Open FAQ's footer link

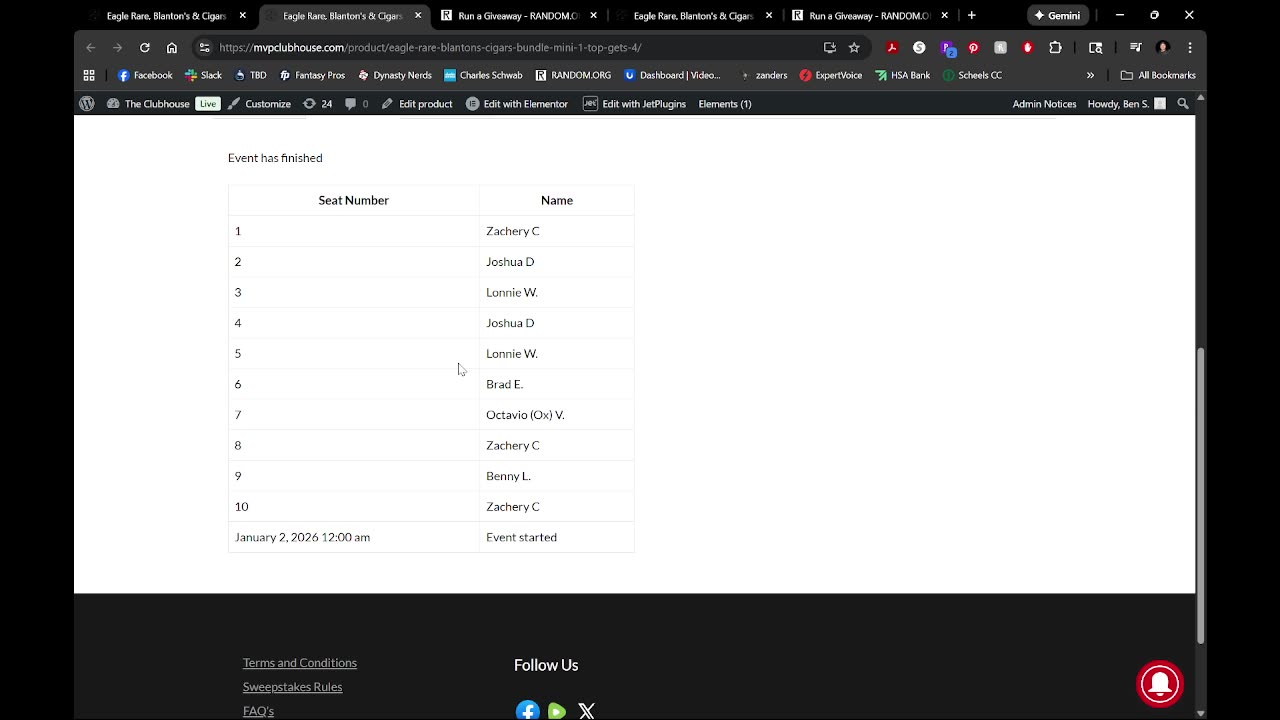click(258, 711)
